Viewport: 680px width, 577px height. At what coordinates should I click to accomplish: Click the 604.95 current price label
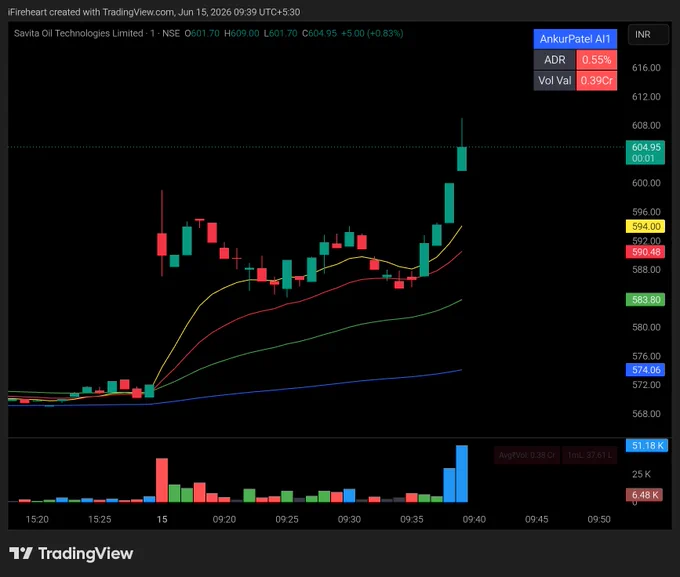pyautogui.click(x=645, y=152)
